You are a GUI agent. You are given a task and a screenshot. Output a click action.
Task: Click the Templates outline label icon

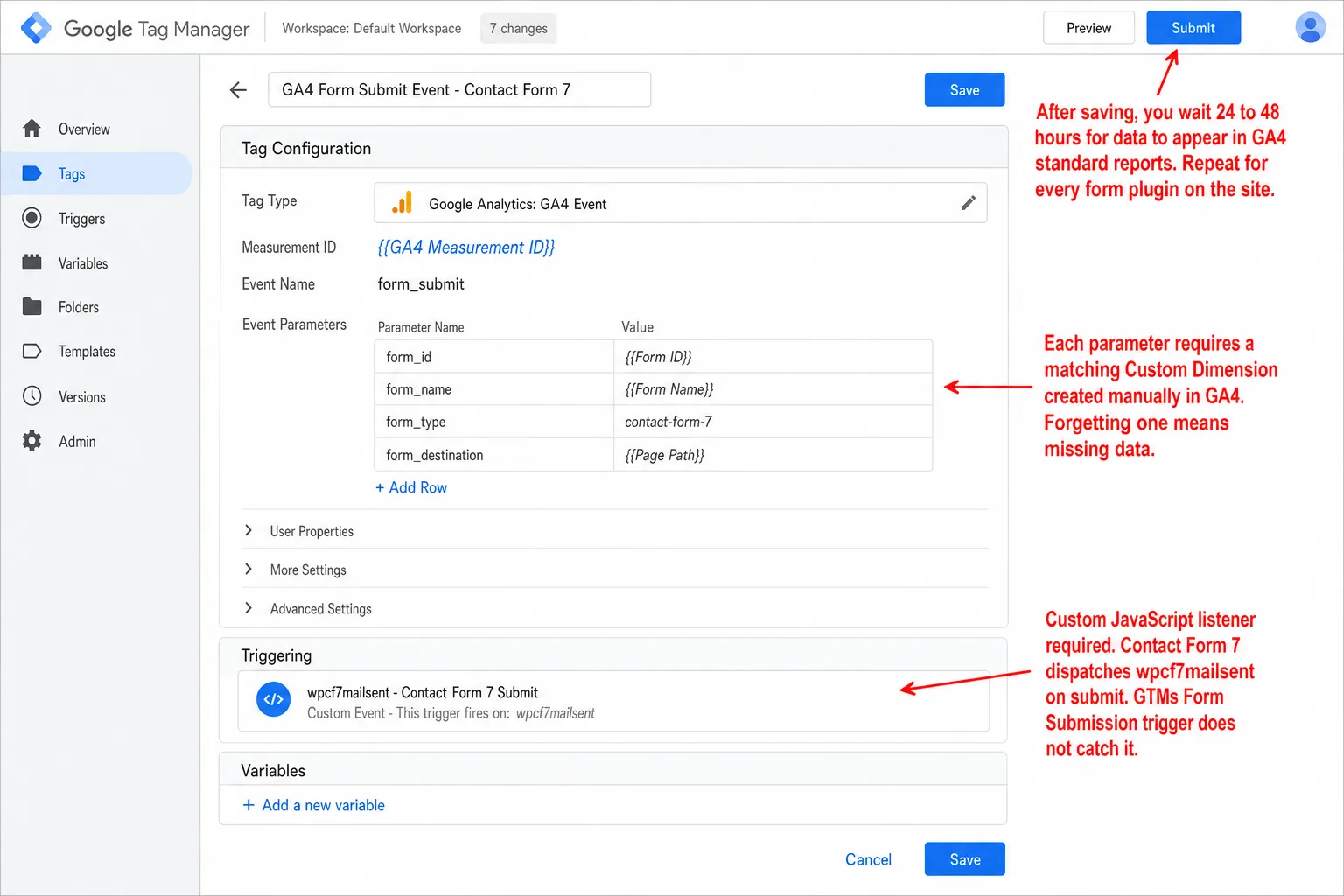pos(31,351)
